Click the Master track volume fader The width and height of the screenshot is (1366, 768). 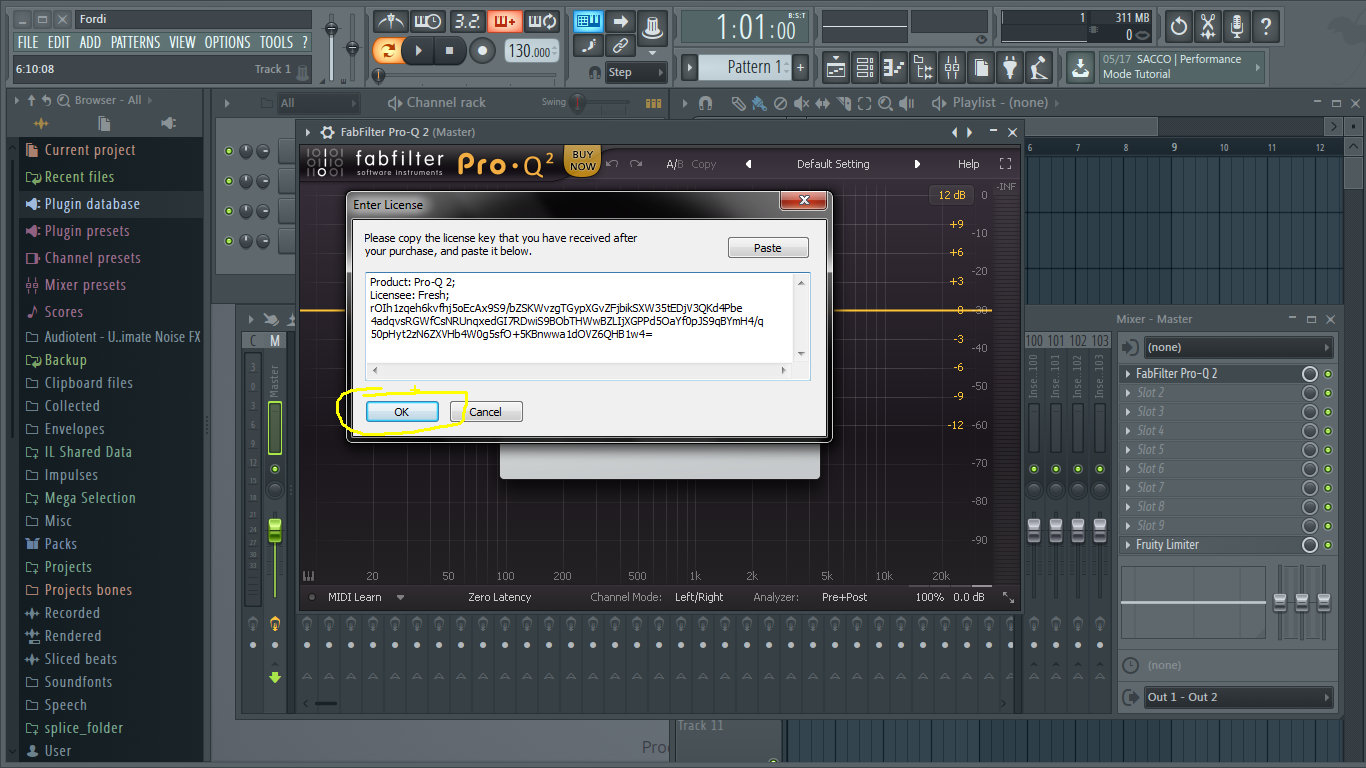click(x=275, y=530)
